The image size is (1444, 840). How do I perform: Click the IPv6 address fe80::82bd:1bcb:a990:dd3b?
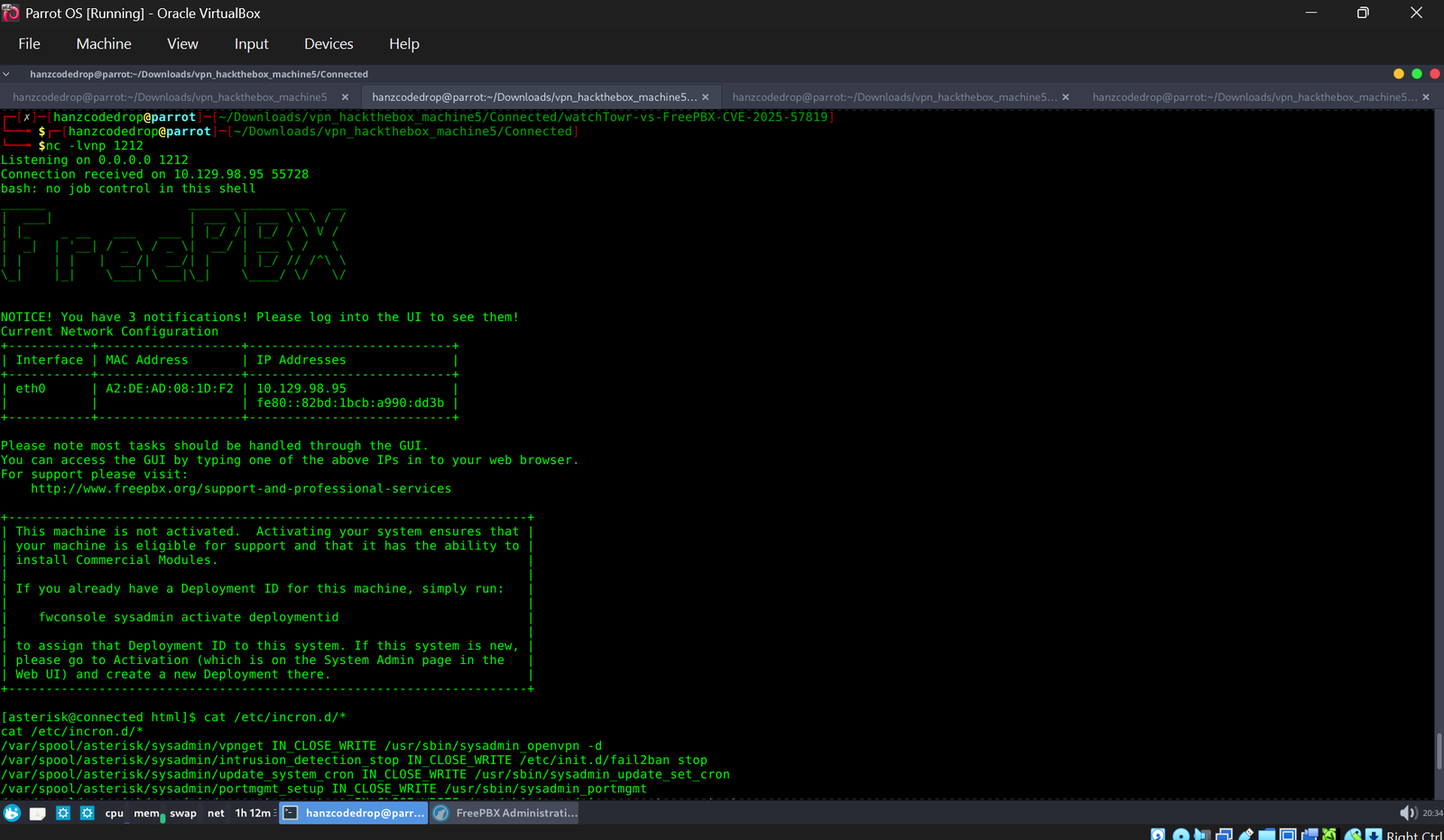coord(350,402)
